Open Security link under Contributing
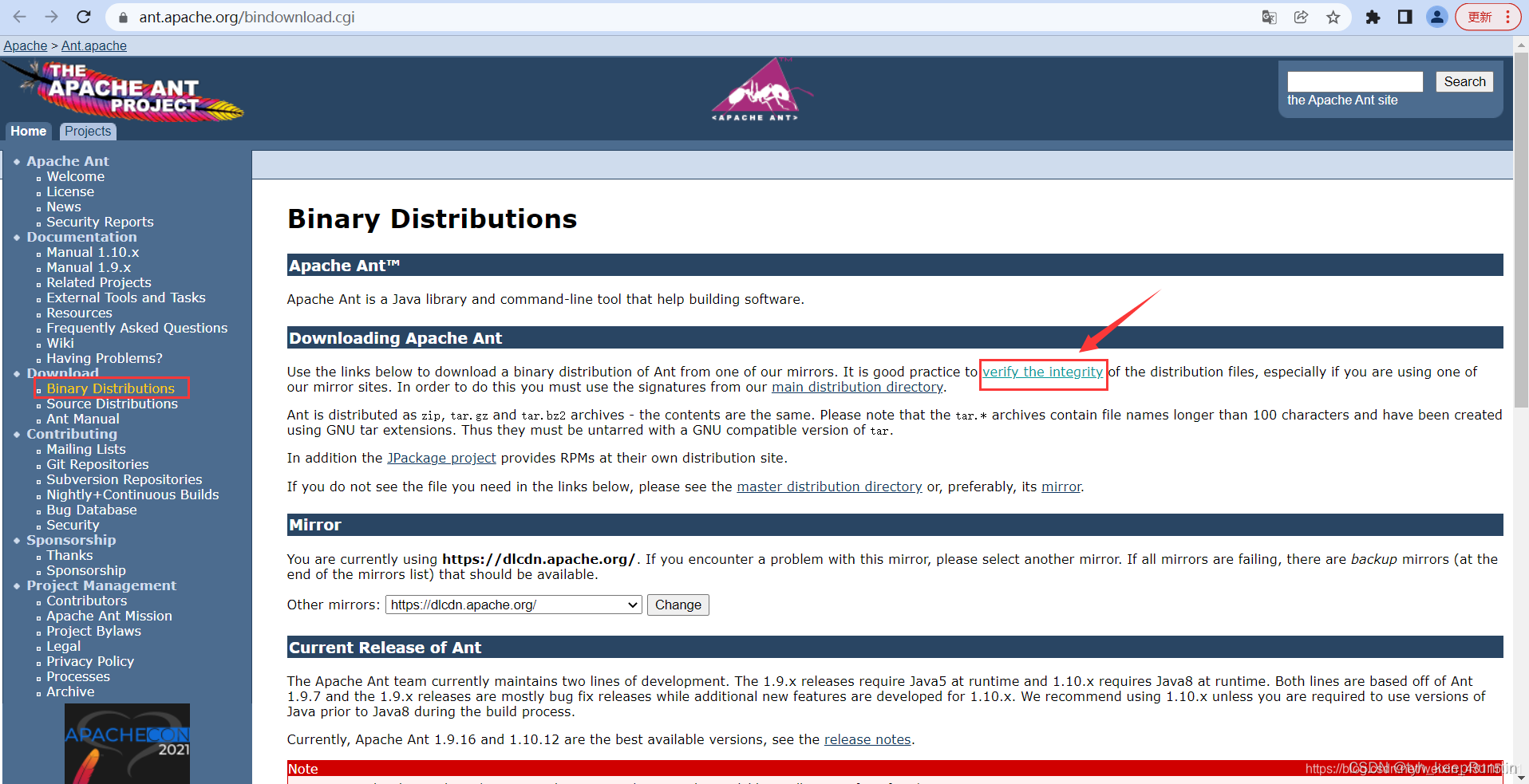 [73, 525]
